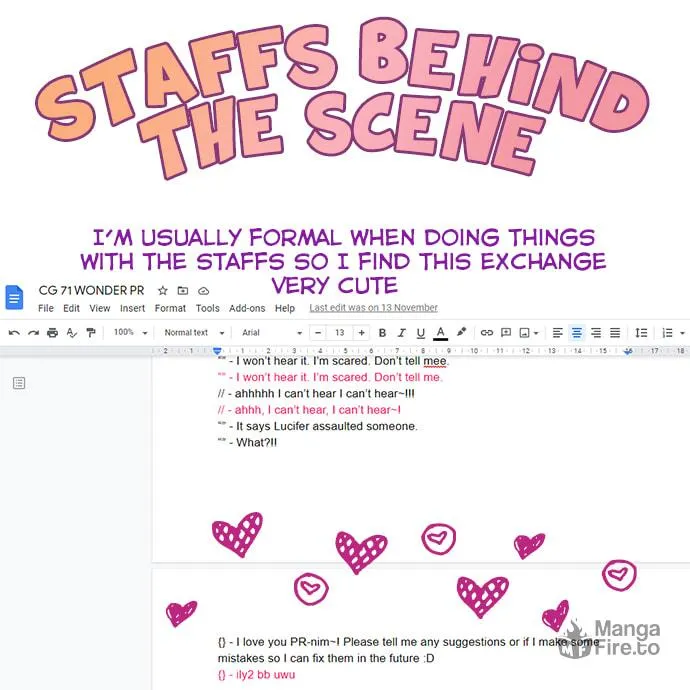The width and height of the screenshot is (690, 690).
Task: Click the right indent marker on ruler
Action: click(x=628, y=351)
